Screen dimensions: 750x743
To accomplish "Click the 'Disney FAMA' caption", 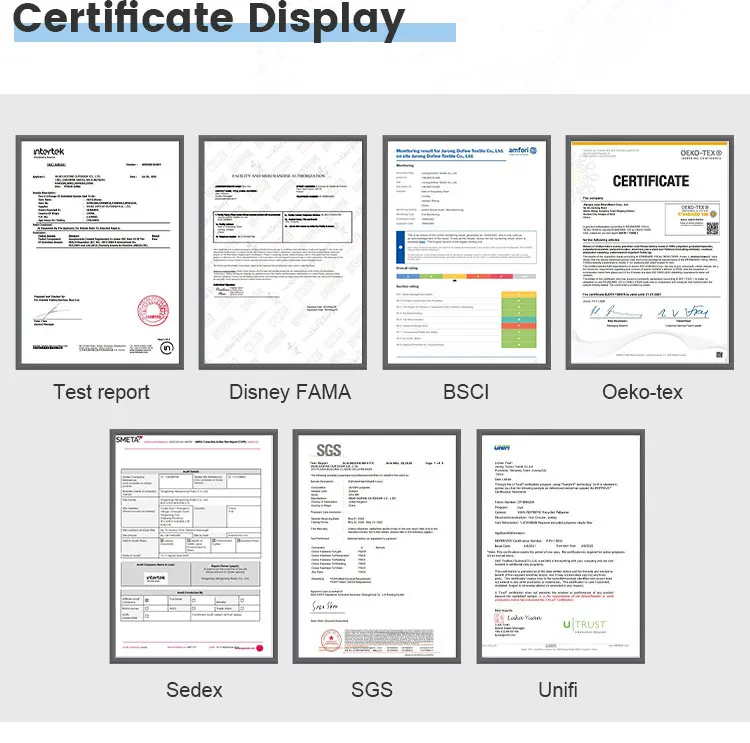I will click(x=290, y=392).
